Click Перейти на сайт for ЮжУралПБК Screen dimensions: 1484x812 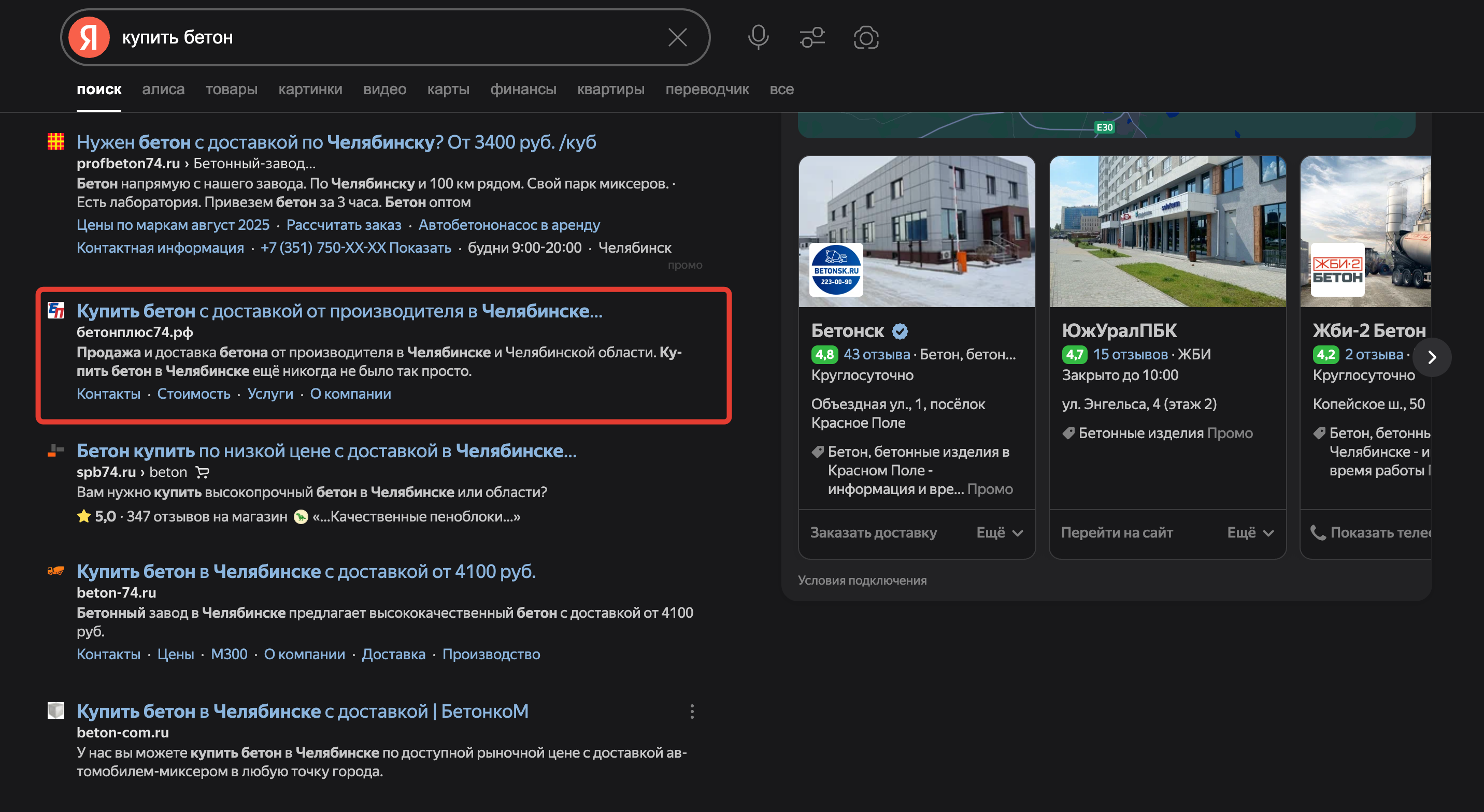[x=1117, y=533]
